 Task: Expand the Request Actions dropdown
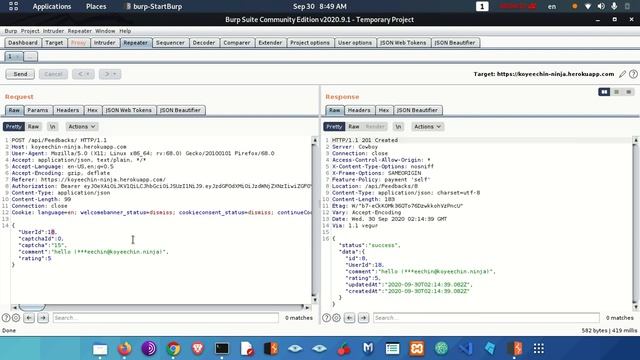coord(82,127)
